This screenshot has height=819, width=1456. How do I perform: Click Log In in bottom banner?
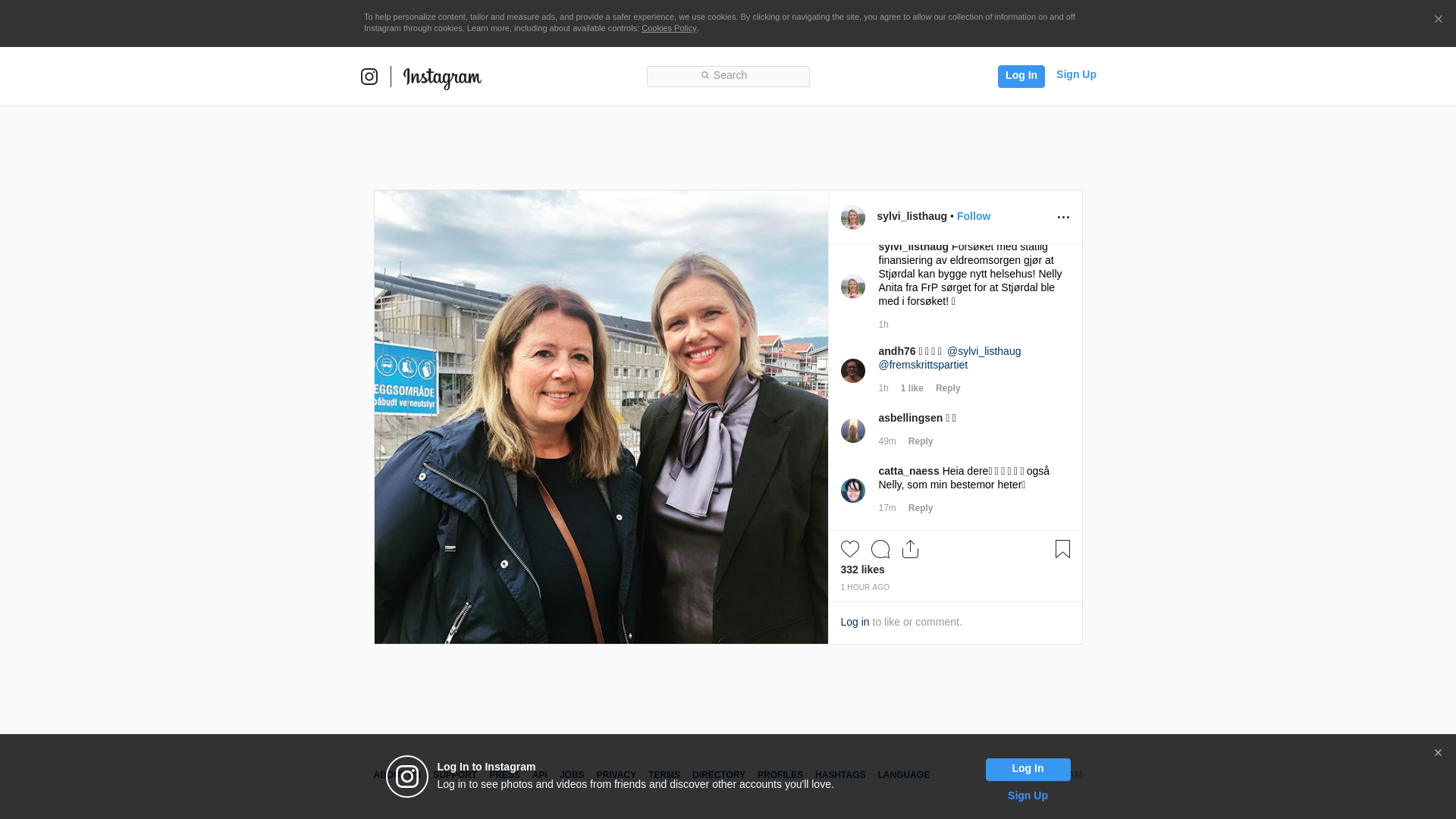[1028, 770]
